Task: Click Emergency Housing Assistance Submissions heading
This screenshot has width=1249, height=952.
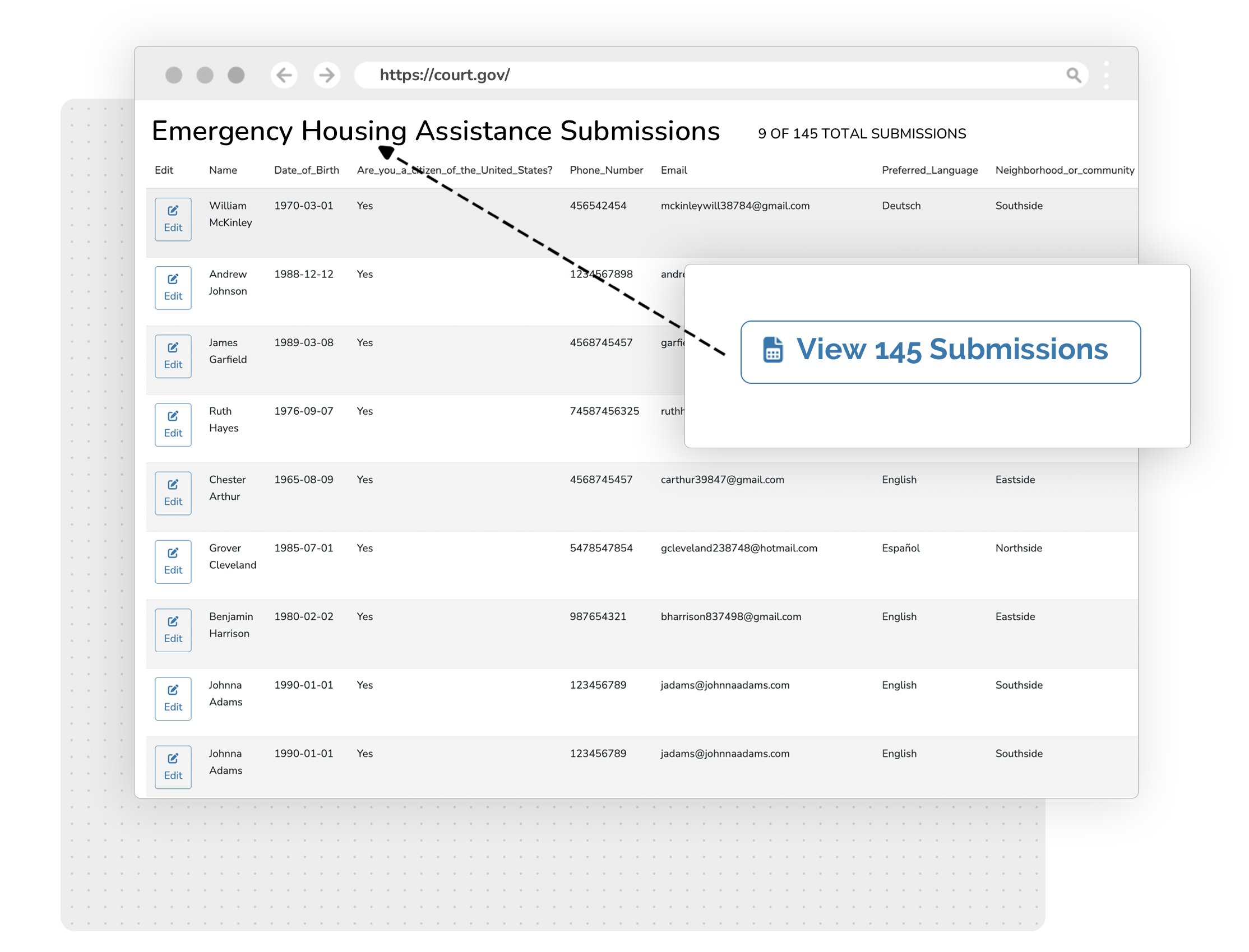Action: 436,131
